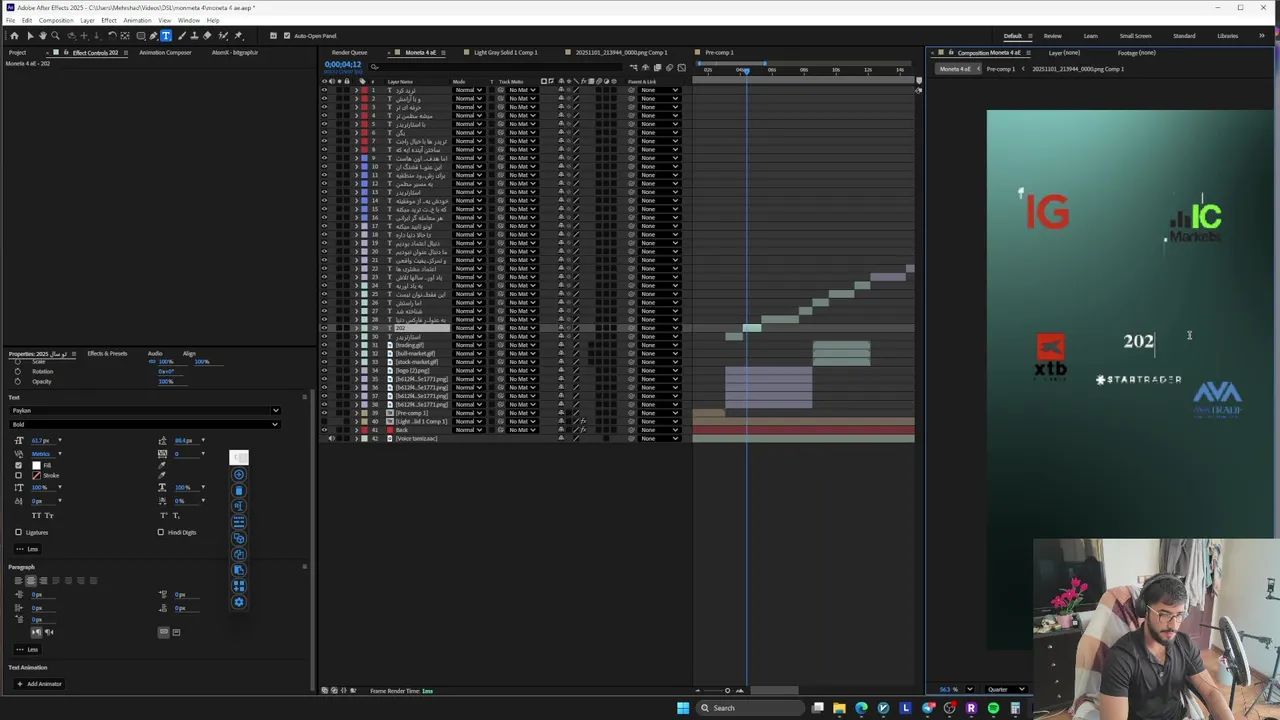
Task: Hide the [Pre-comp 1] layer
Action: click(x=324, y=413)
